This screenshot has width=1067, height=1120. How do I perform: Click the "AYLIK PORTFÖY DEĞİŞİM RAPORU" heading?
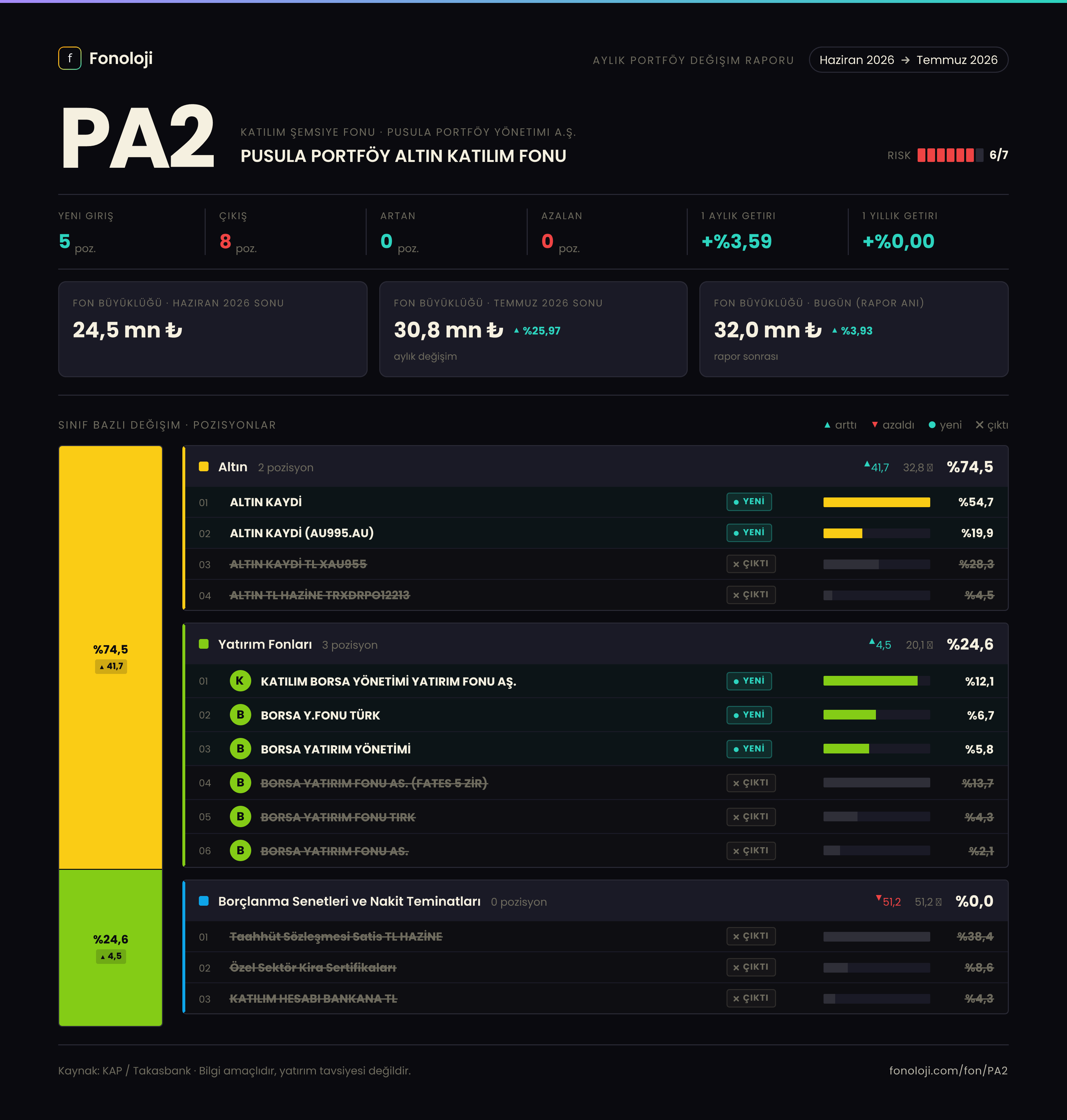[693, 60]
